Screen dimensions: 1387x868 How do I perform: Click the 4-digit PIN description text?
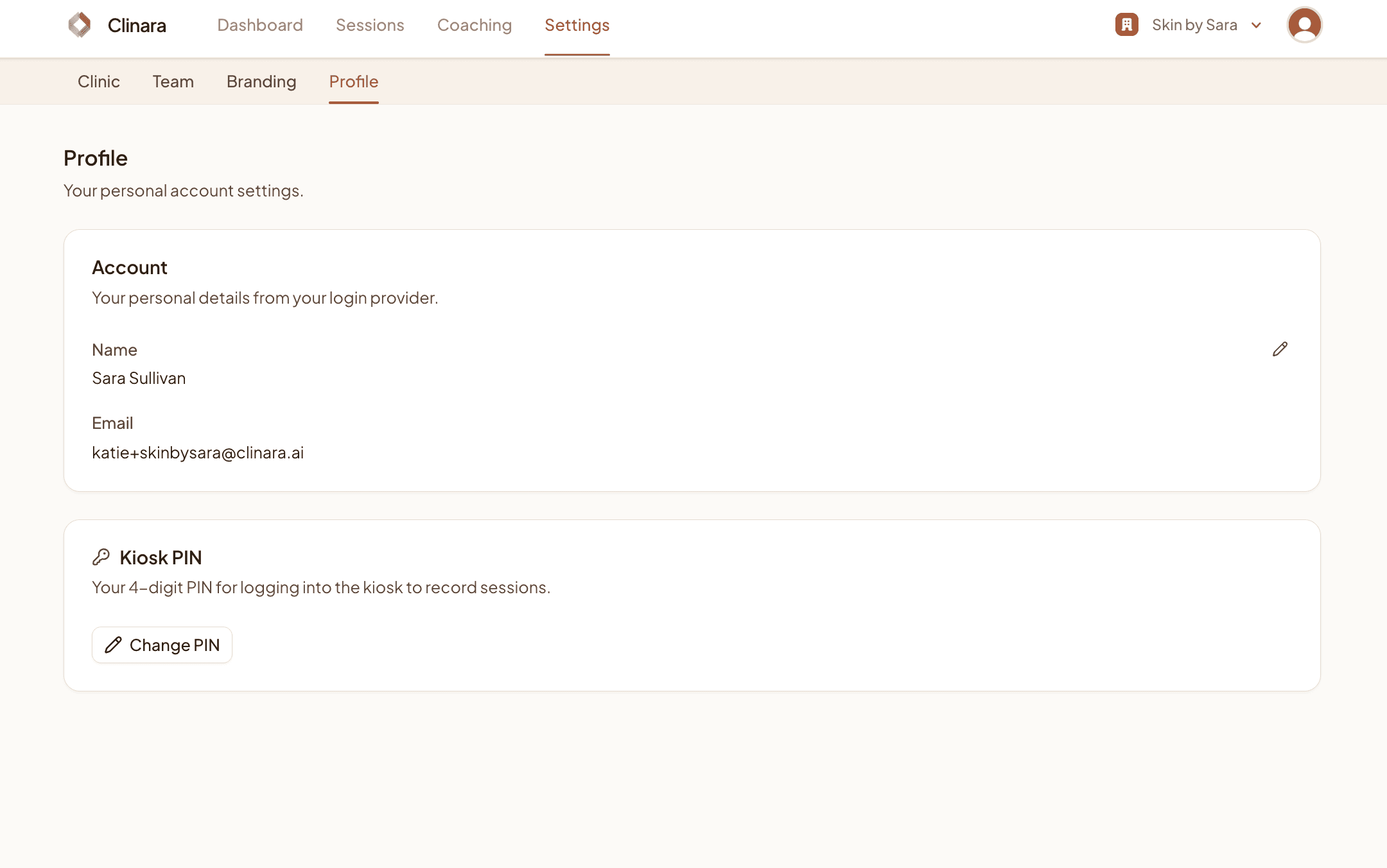(x=321, y=587)
